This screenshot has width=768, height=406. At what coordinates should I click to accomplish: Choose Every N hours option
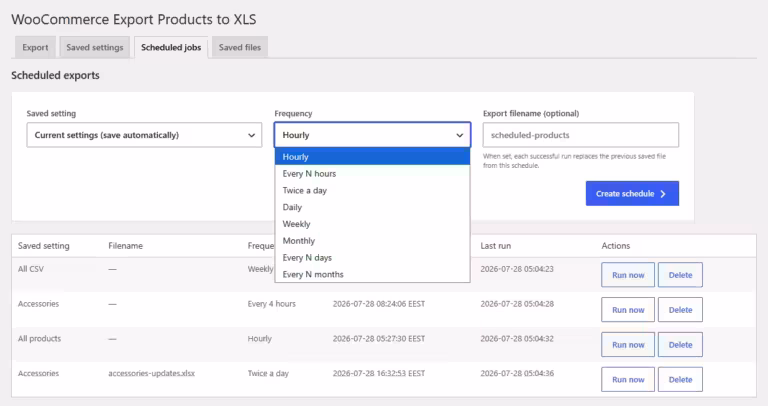[372, 173]
